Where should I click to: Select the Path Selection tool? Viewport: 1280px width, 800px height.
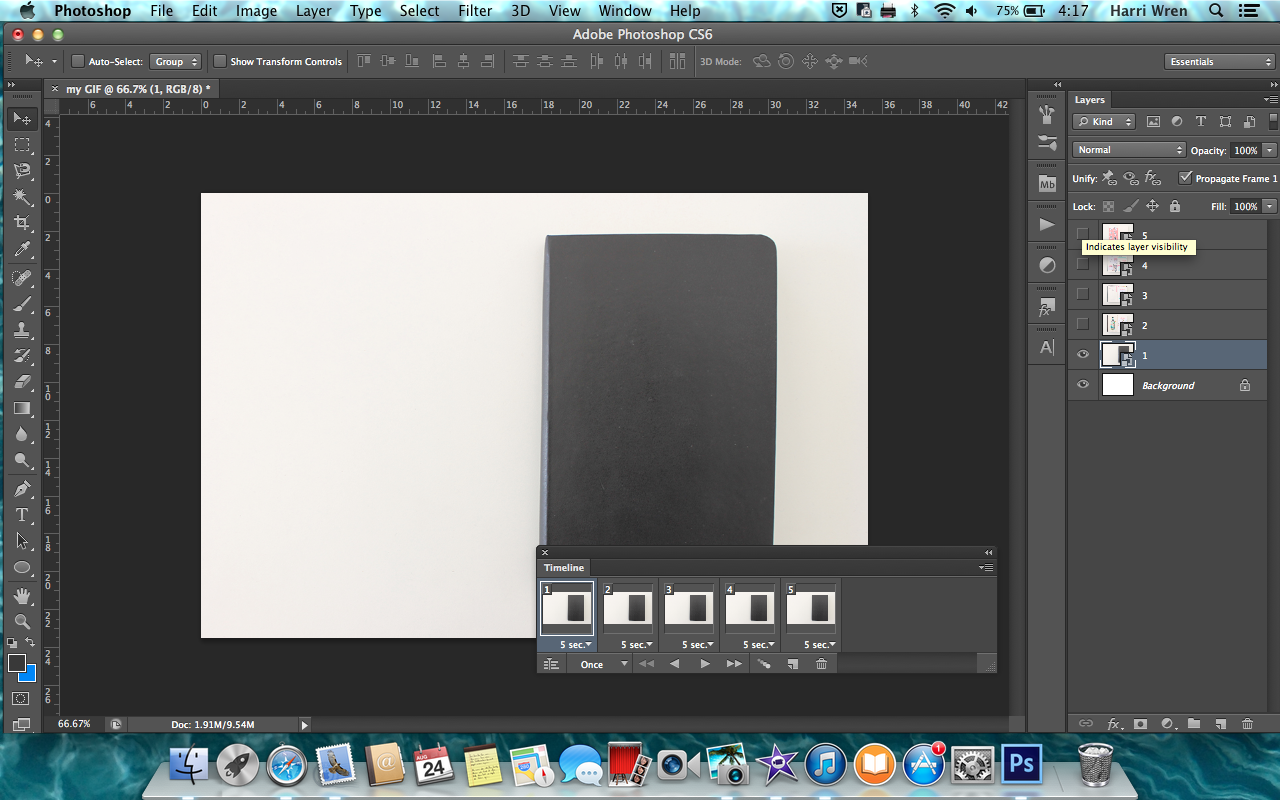click(22, 541)
